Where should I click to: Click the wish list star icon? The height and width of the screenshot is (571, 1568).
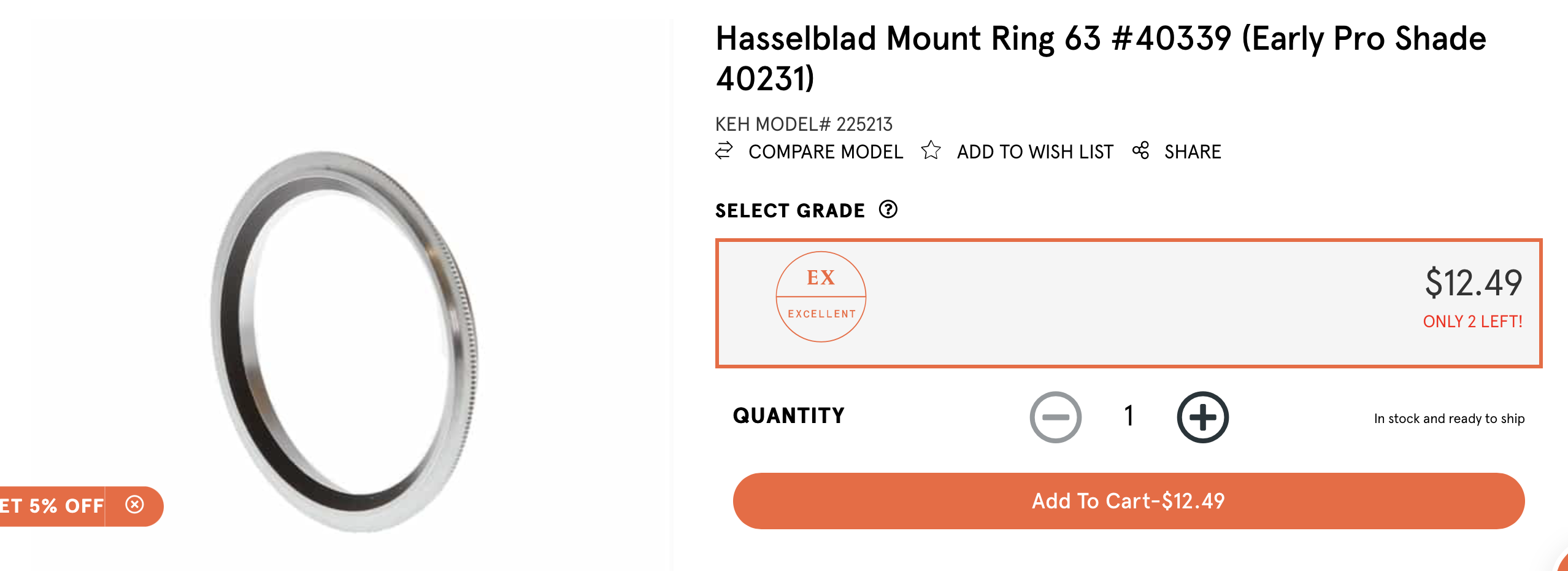(931, 150)
